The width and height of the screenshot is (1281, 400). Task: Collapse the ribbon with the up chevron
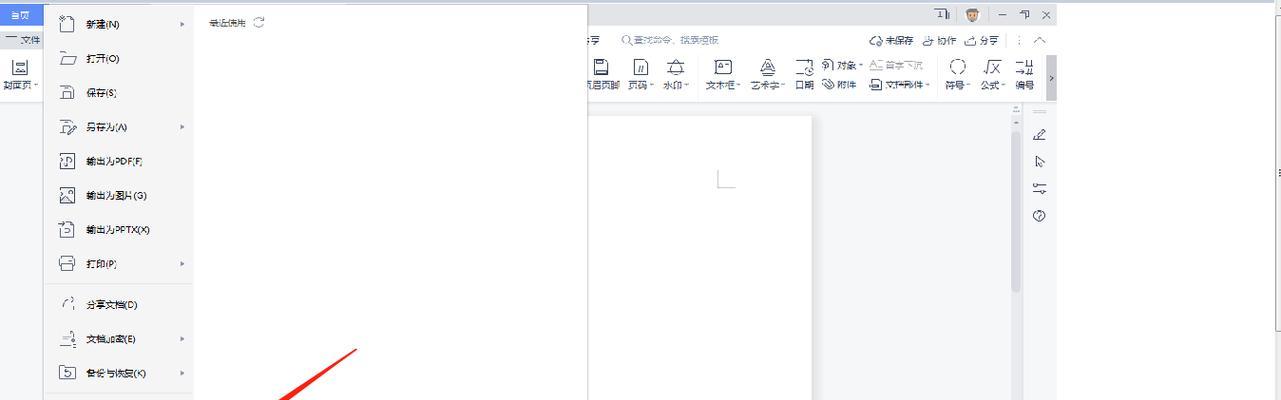1040,40
